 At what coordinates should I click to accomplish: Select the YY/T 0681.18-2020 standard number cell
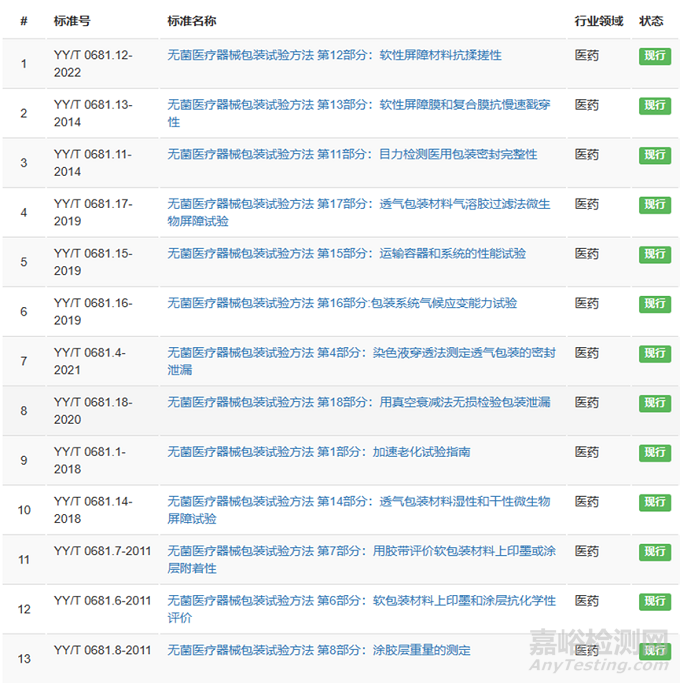tap(92, 410)
